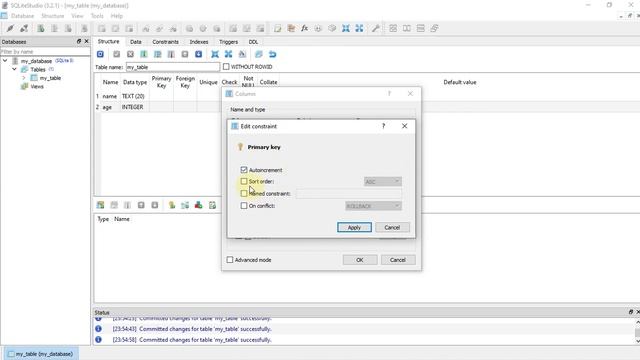The width and height of the screenshot is (640, 360).
Task: Click Rollback structure changes icon
Action: click(130, 54)
